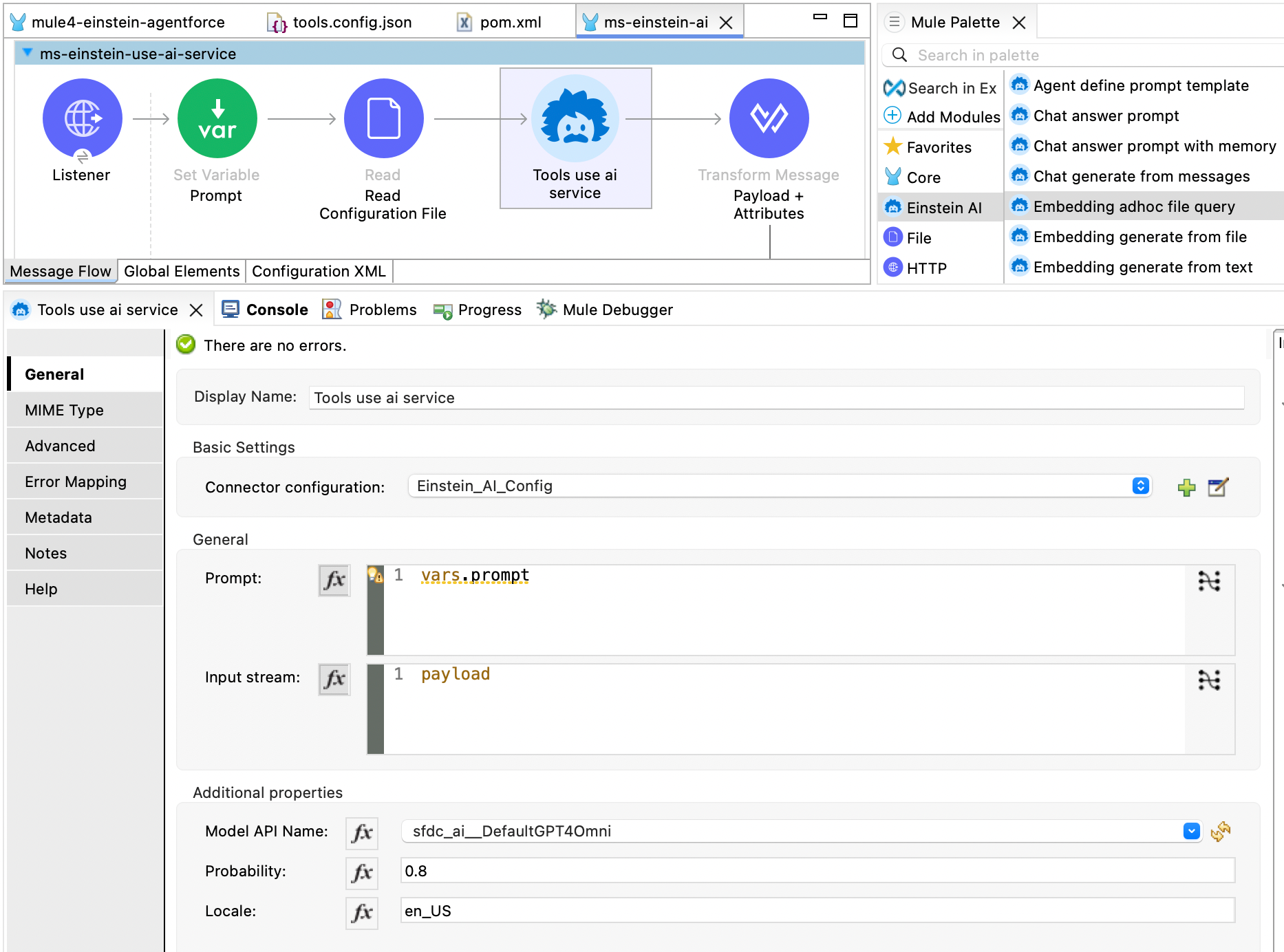This screenshot has height=952, width=1284.
Task: Click Search in Exchange in the palette
Action: (x=941, y=88)
